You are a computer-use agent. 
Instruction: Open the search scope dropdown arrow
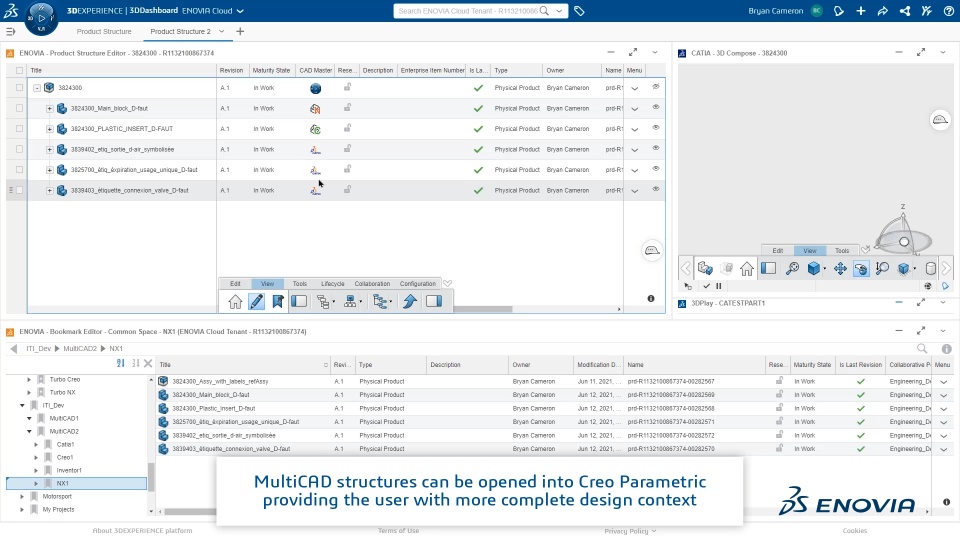point(559,11)
